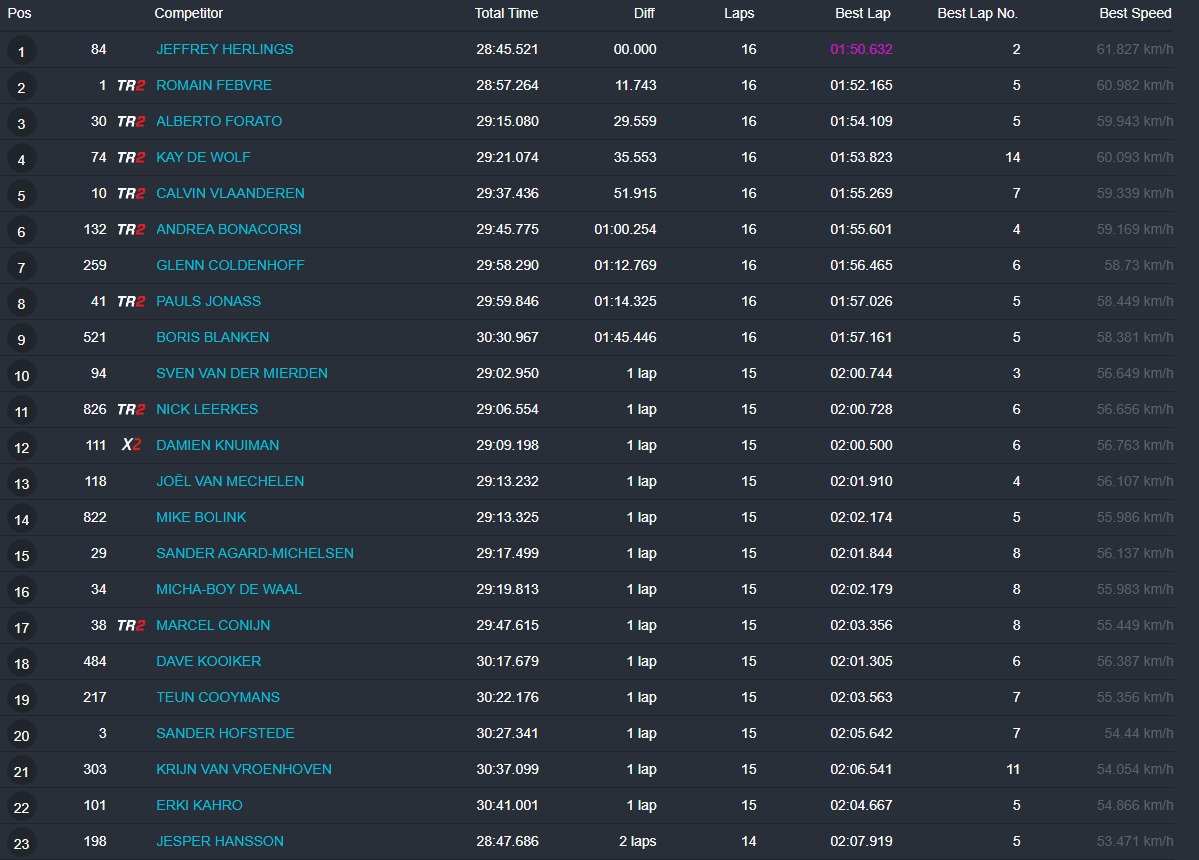Click the Competitor column header

coord(188,13)
